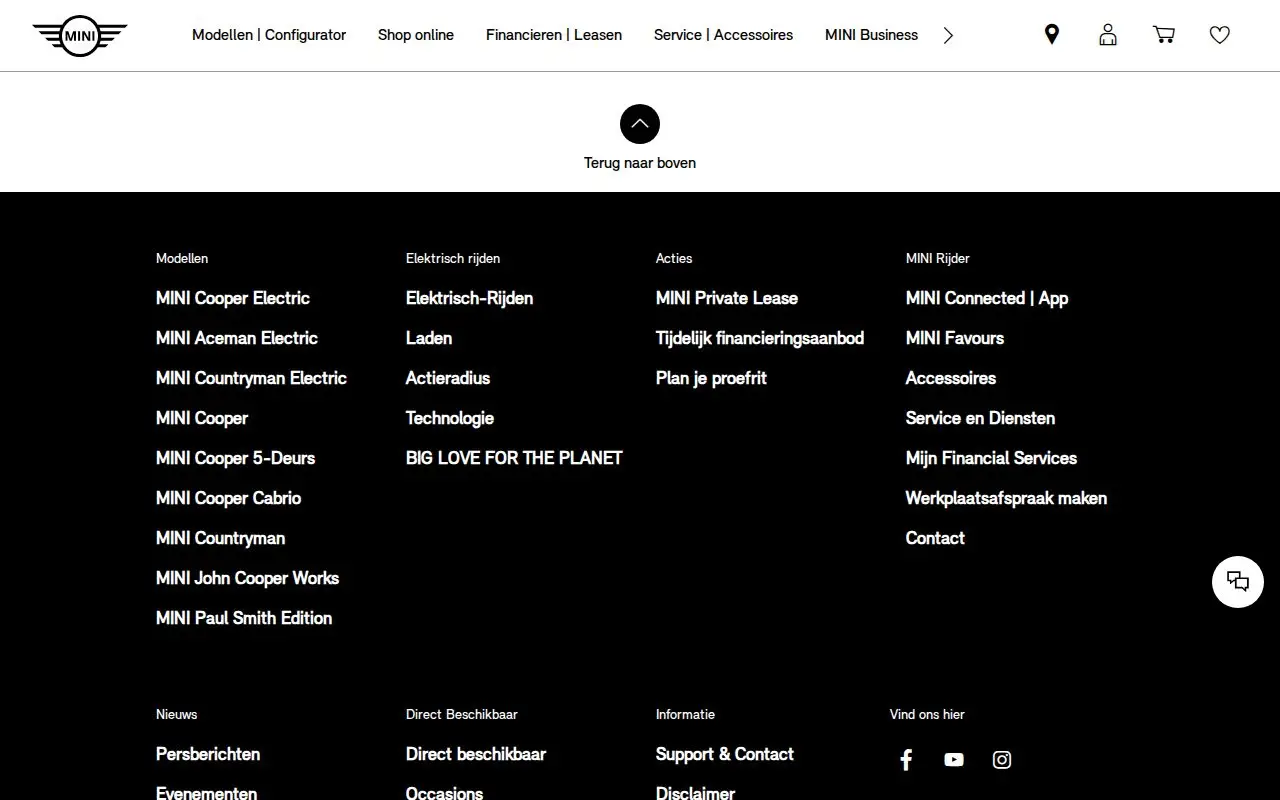This screenshot has height=800, width=1280.
Task: Open the MINI Business menu
Action: 871,35
